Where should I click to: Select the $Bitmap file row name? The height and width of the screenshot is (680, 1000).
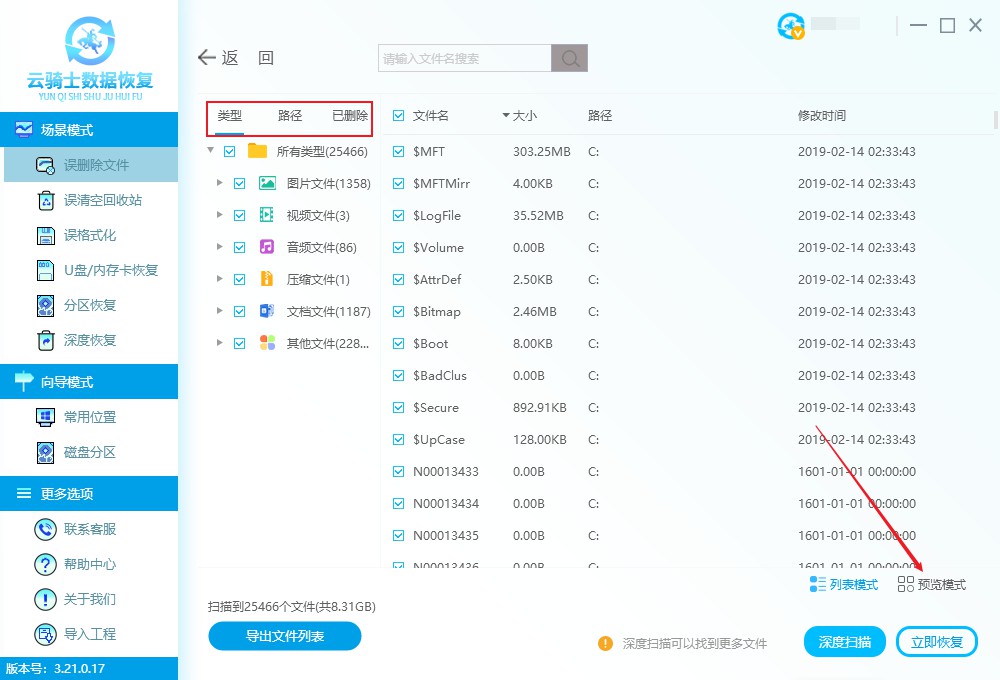[x=437, y=311]
